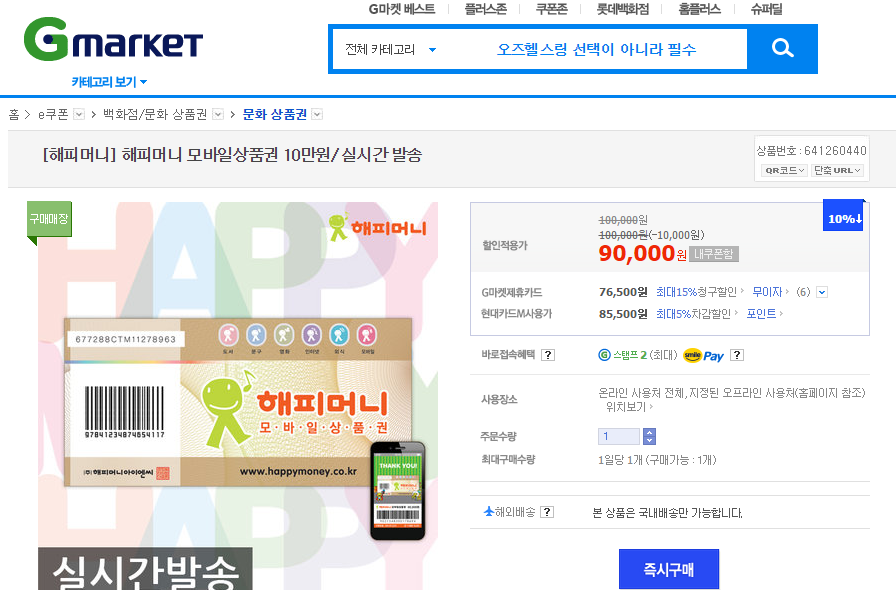The width and height of the screenshot is (896, 590).
Task: Open the 전체 카테고리 dropdown
Action: click(391, 49)
